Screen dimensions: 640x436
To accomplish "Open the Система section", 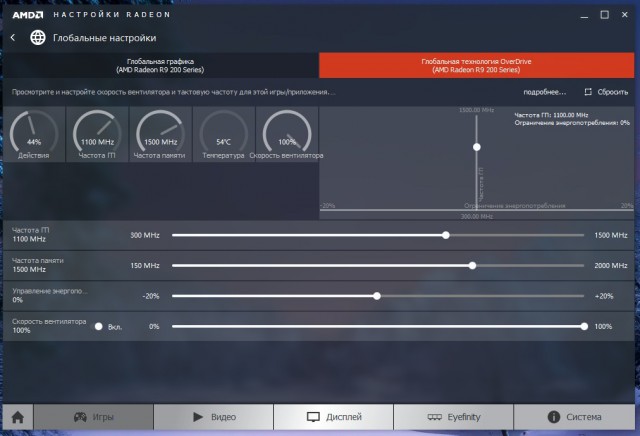I will (574, 417).
